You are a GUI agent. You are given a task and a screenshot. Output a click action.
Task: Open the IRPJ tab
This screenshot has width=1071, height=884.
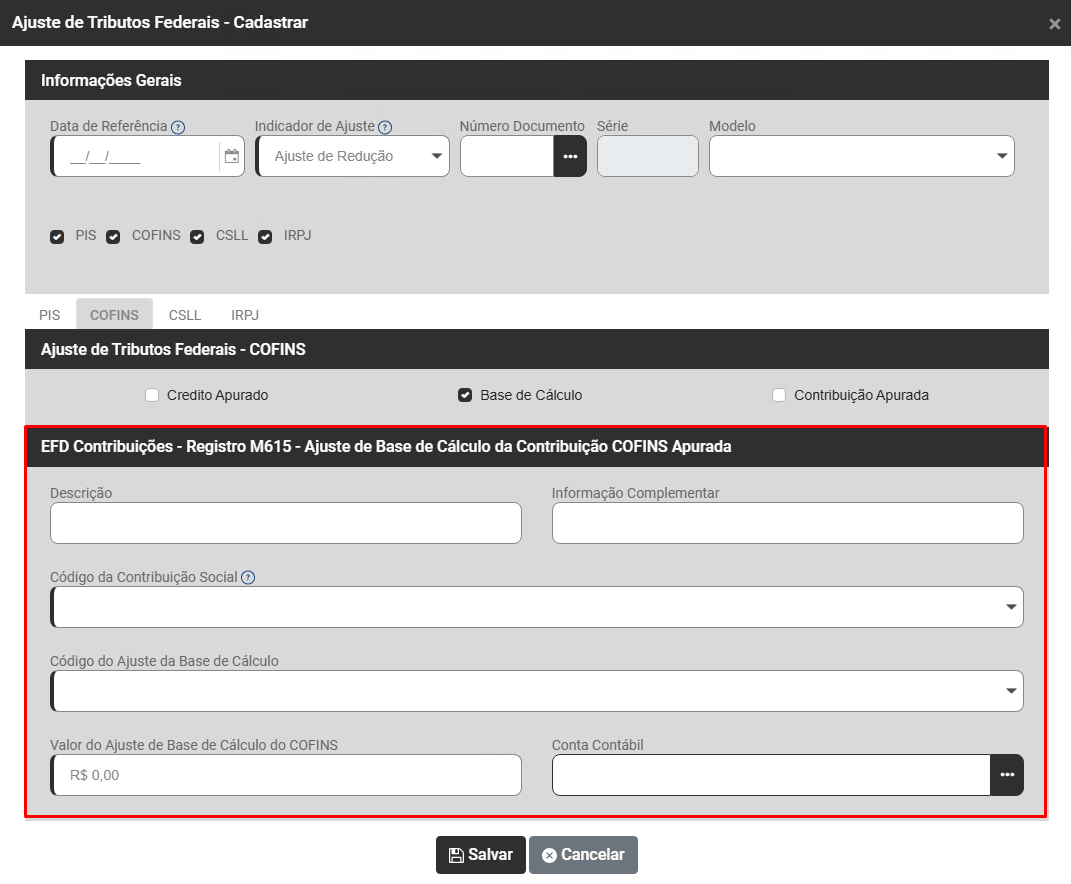click(245, 315)
